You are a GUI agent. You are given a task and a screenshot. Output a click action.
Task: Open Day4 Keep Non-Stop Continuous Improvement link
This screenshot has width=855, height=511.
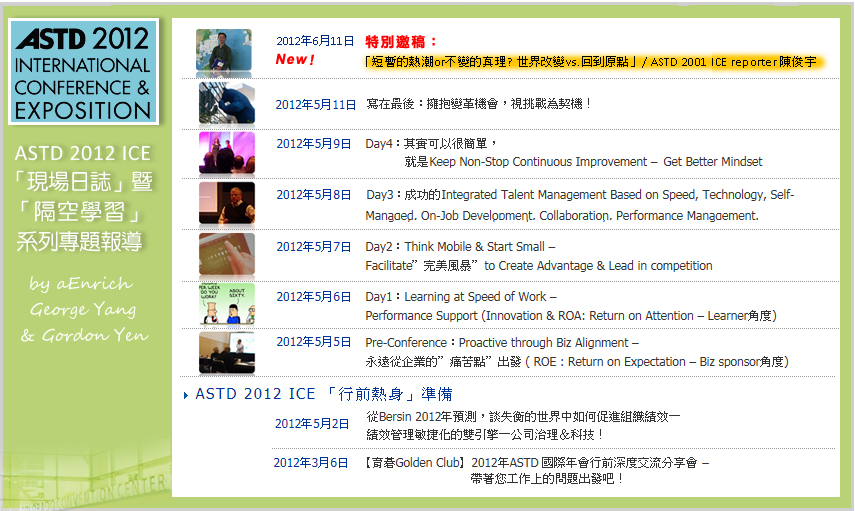tap(583, 161)
